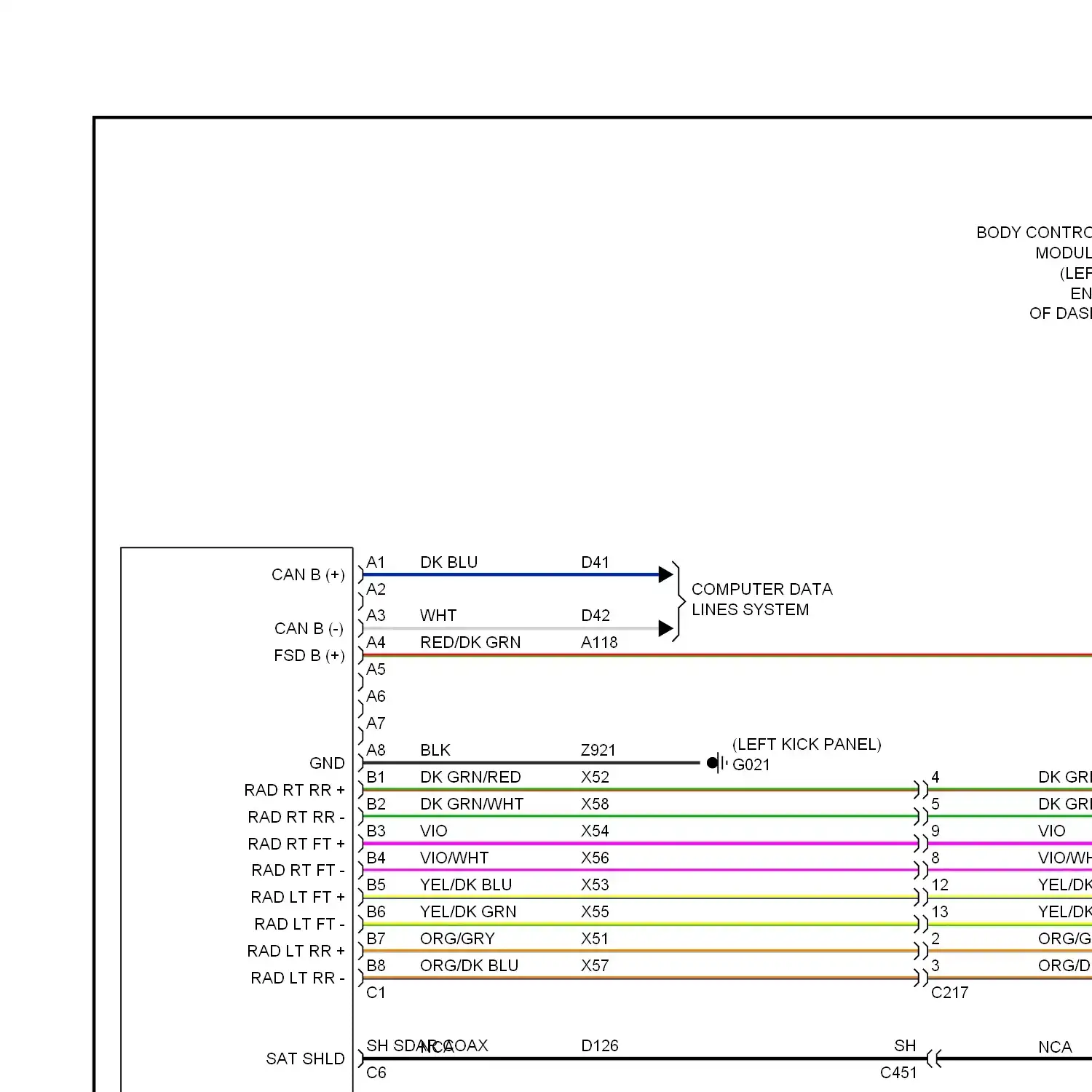This screenshot has width=1092, height=1092.
Task: Select pin label A2
Action: [376, 589]
